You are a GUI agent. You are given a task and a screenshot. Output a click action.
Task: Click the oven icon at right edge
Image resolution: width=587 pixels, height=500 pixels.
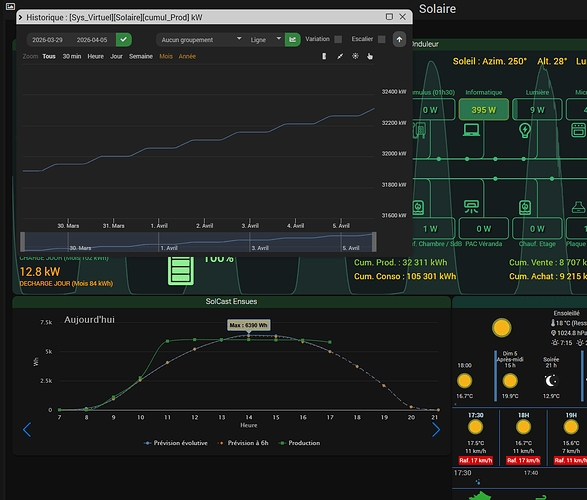tap(578, 130)
